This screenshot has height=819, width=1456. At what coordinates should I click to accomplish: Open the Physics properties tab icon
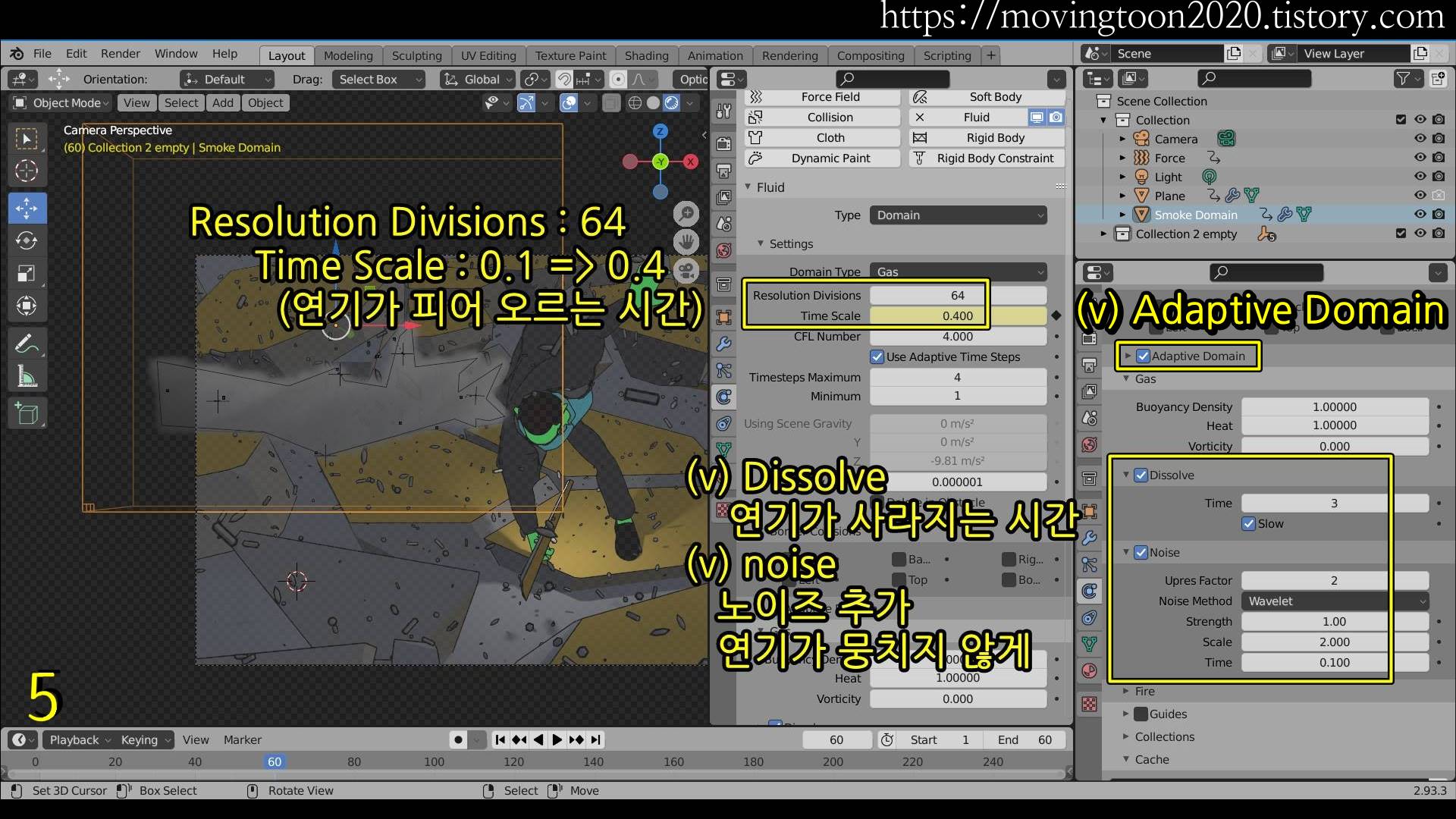click(x=724, y=397)
